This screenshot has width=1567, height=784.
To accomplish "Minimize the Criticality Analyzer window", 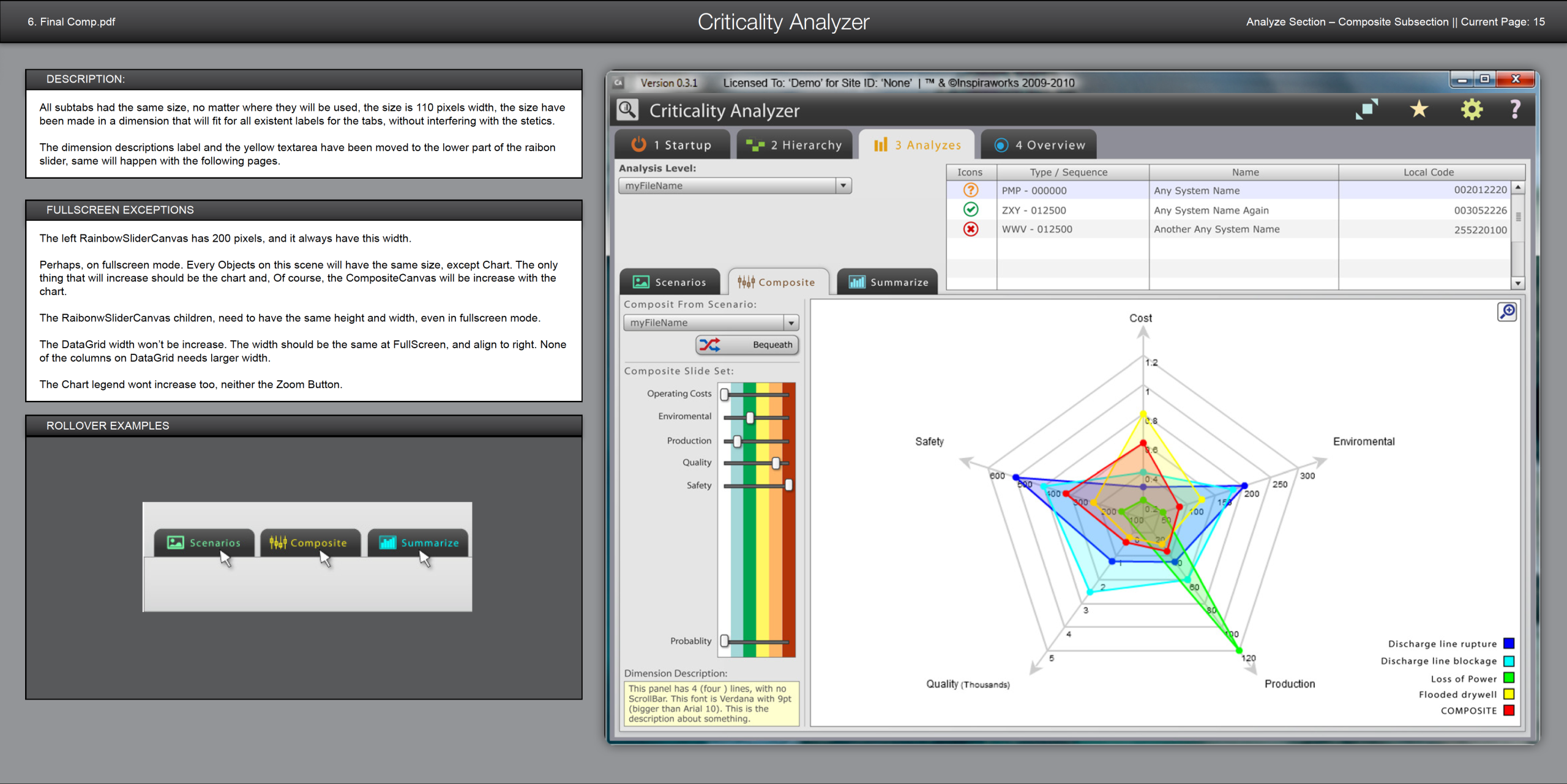I will [1462, 80].
